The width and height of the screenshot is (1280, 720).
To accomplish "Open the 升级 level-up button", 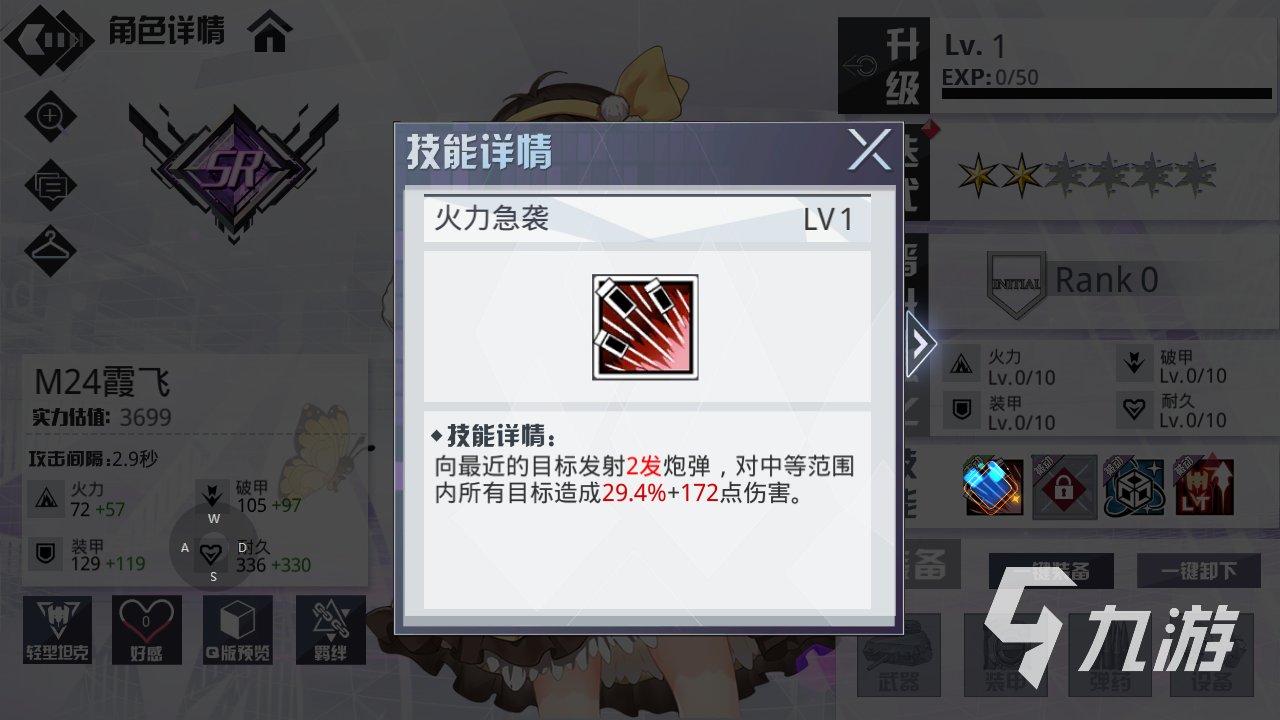I will (x=884, y=66).
